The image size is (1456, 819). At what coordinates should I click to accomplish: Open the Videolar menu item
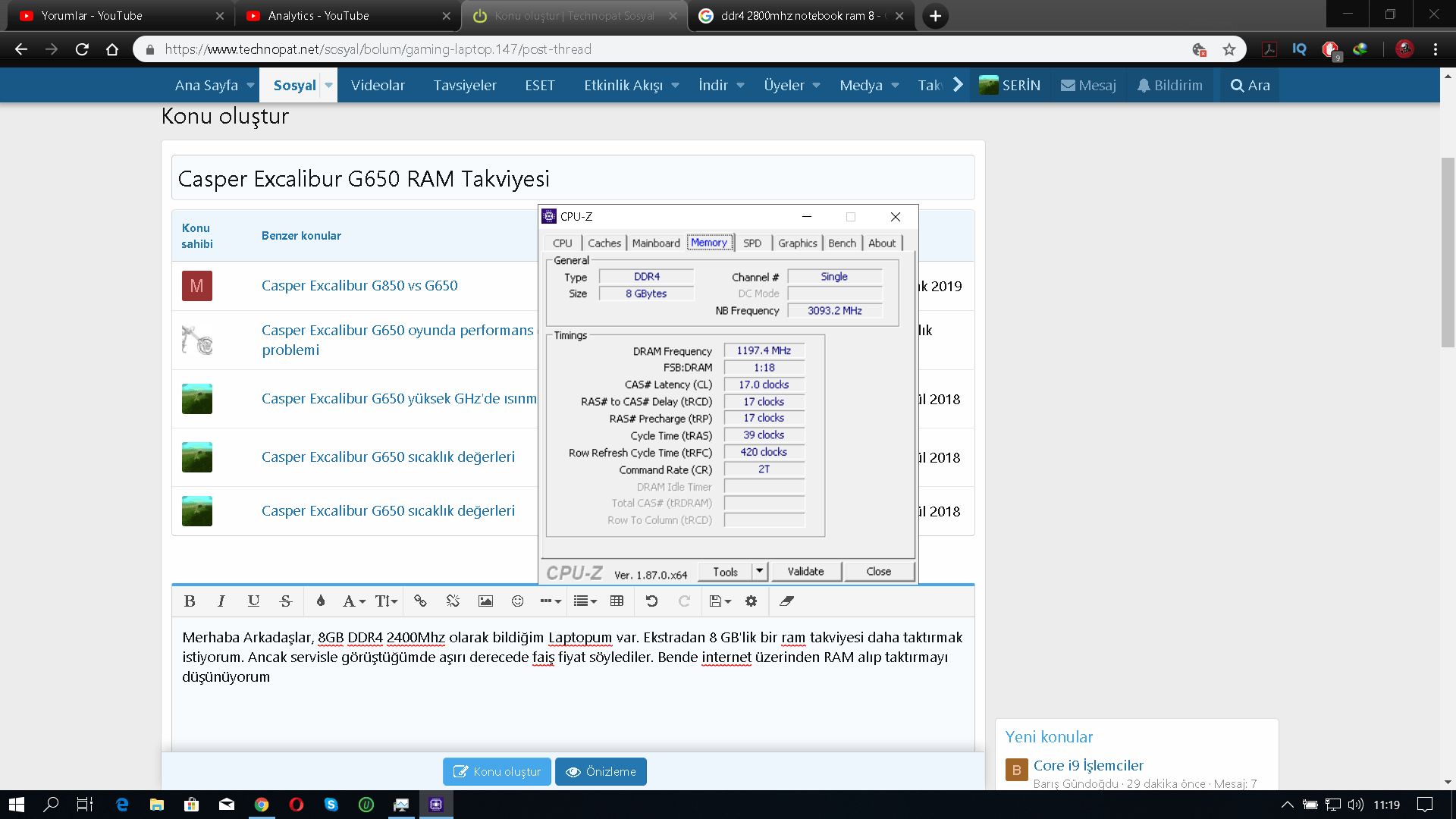[378, 86]
